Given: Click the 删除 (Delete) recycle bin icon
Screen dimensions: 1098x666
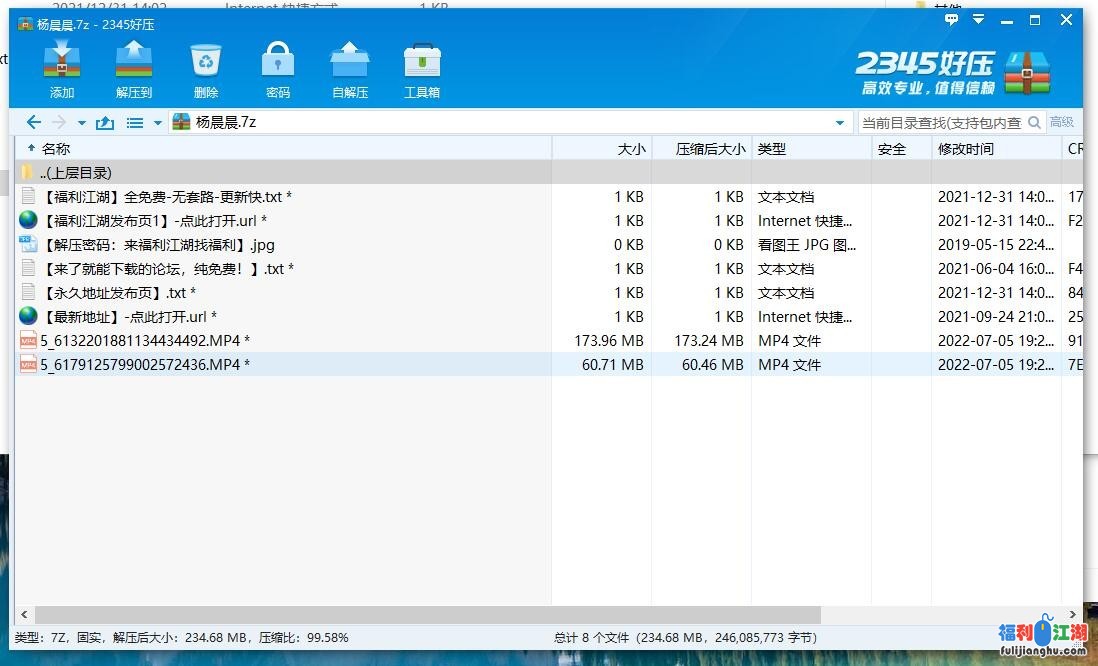Looking at the screenshot, I should click(206, 69).
